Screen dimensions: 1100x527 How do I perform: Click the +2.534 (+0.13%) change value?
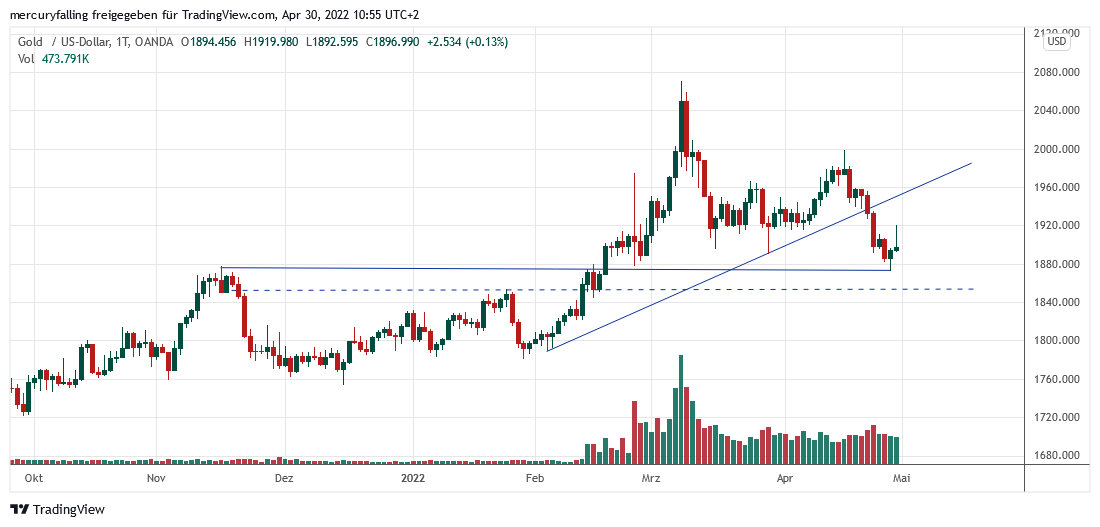pos(467,42)
